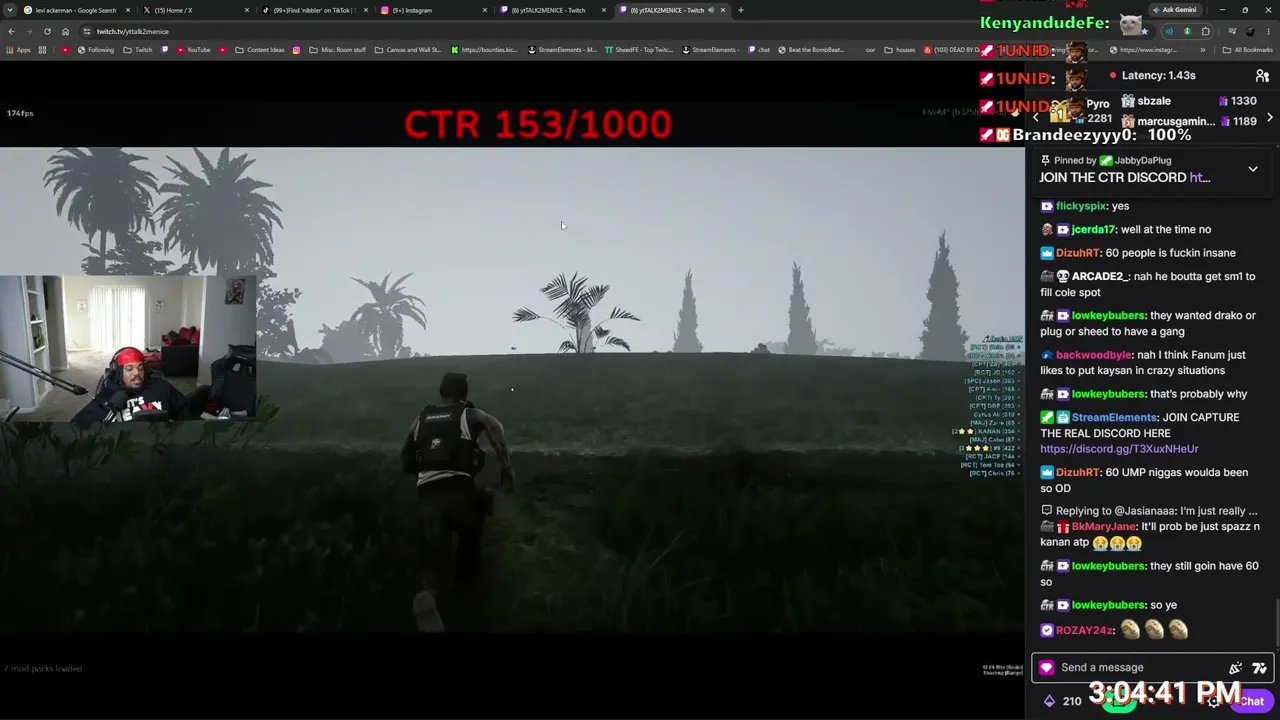Expand the pinned message by JabbyDaPlug

pos(1253,169)
